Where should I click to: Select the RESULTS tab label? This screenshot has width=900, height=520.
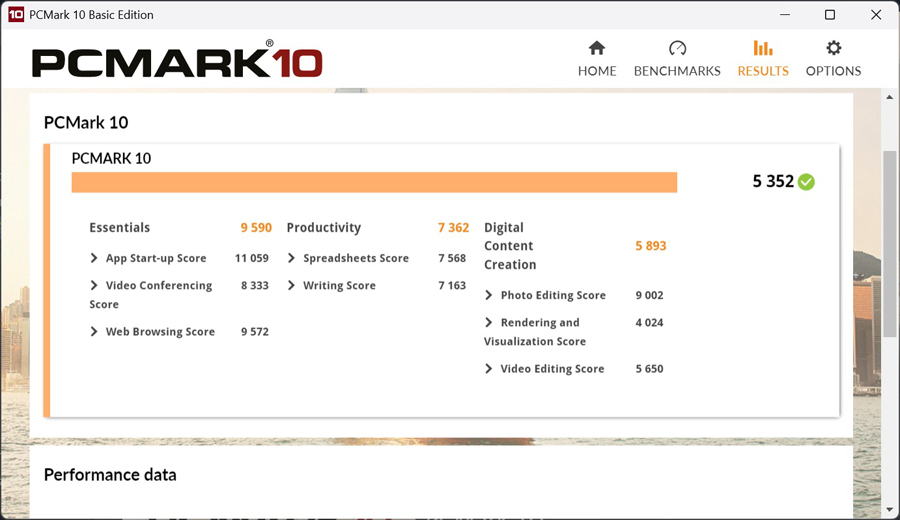tap(763, 71)
